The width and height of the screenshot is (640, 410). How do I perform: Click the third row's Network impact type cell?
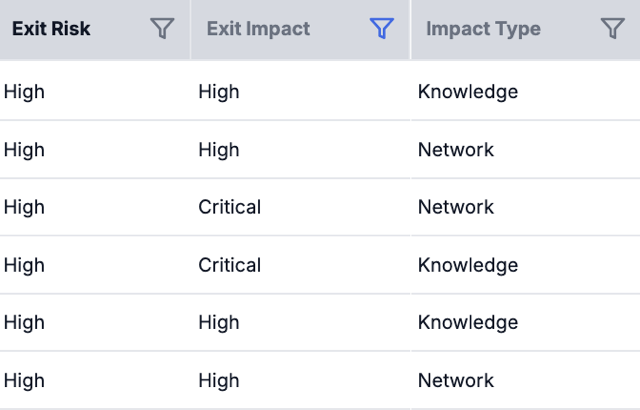point(456,207)
